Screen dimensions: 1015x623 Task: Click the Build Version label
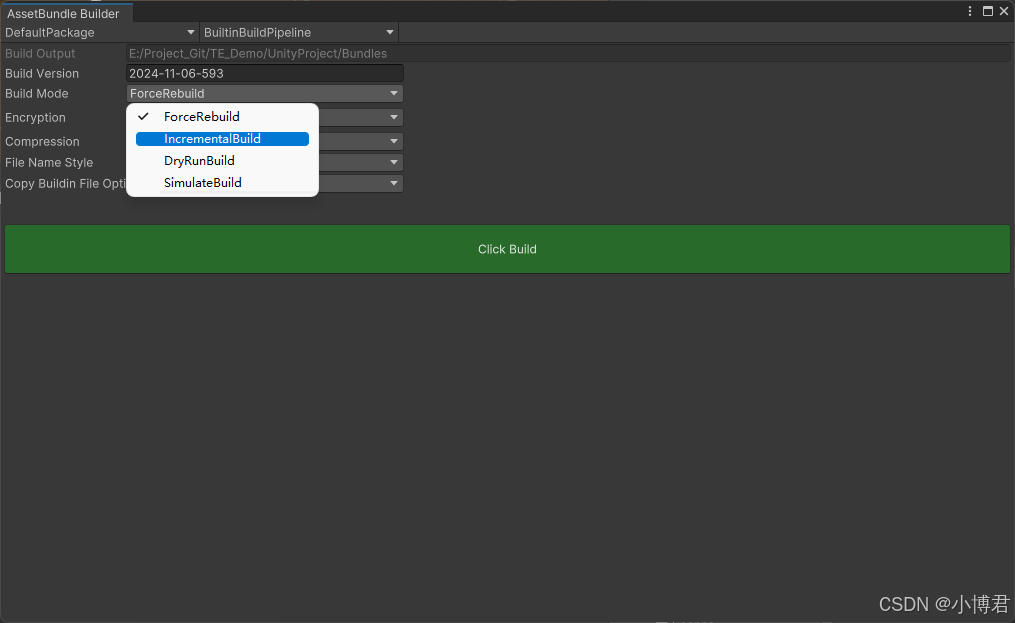pyautogui.click(x=42, y=73)
